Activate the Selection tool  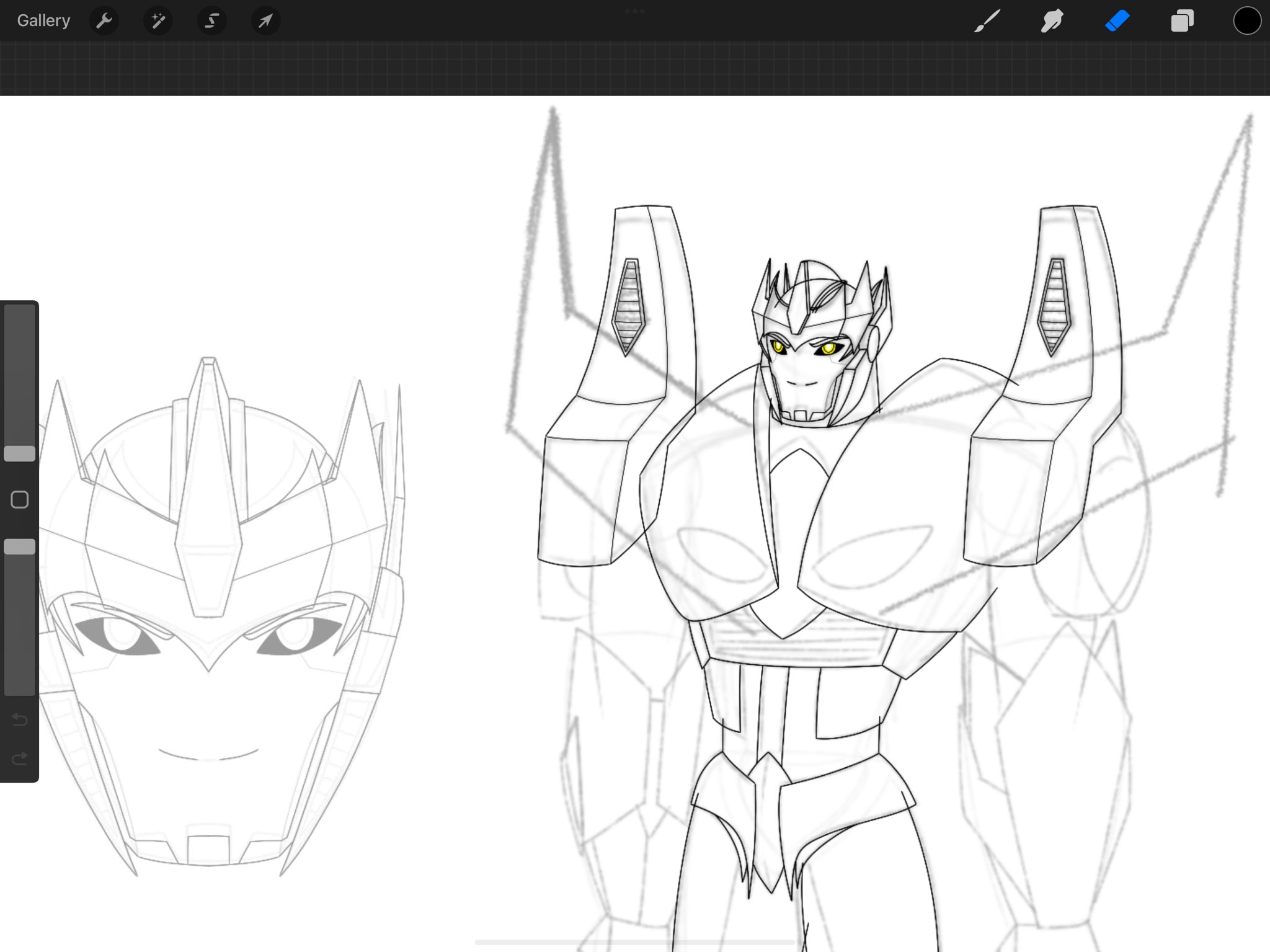click(x=211, y=21)
